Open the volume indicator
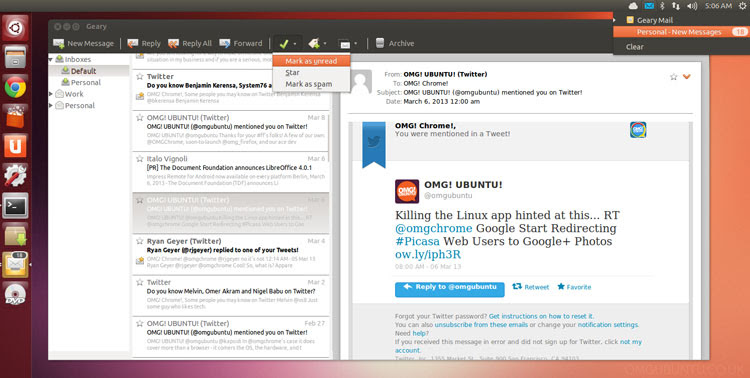Image resolution: width=750 pixels, height=378 pixels. 692,6
